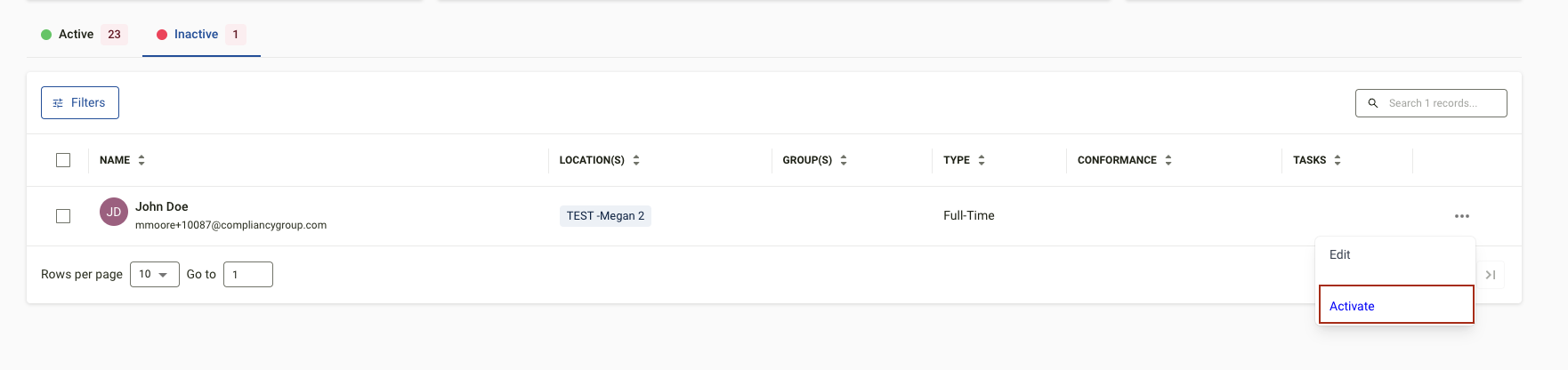This screenshot has width=1568, height=370.
Task: Click the JD avatar icon
Action: point(114,212)
